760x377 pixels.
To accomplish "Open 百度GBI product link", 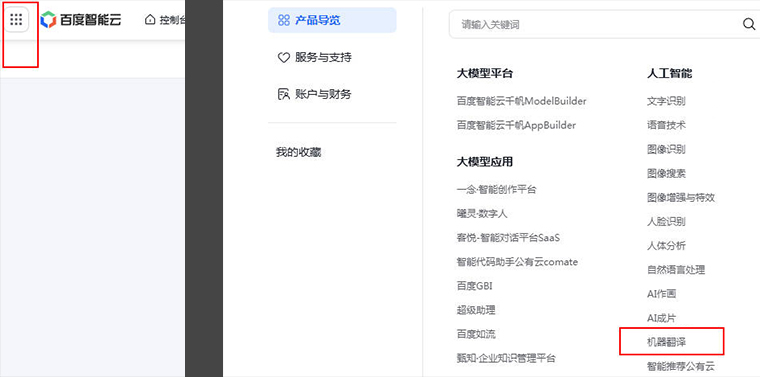I will (474, 286).
